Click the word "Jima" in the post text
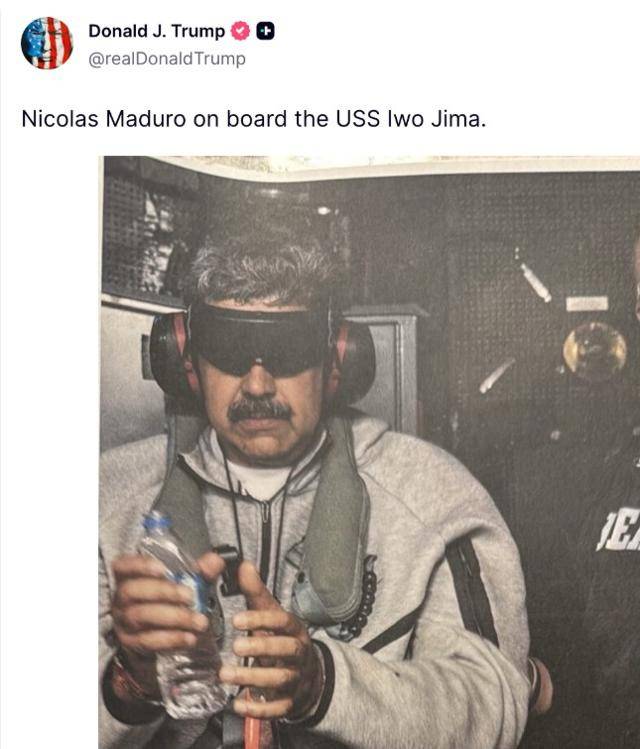Viewport: 640px width, 749px height. [x=458, y=119]
